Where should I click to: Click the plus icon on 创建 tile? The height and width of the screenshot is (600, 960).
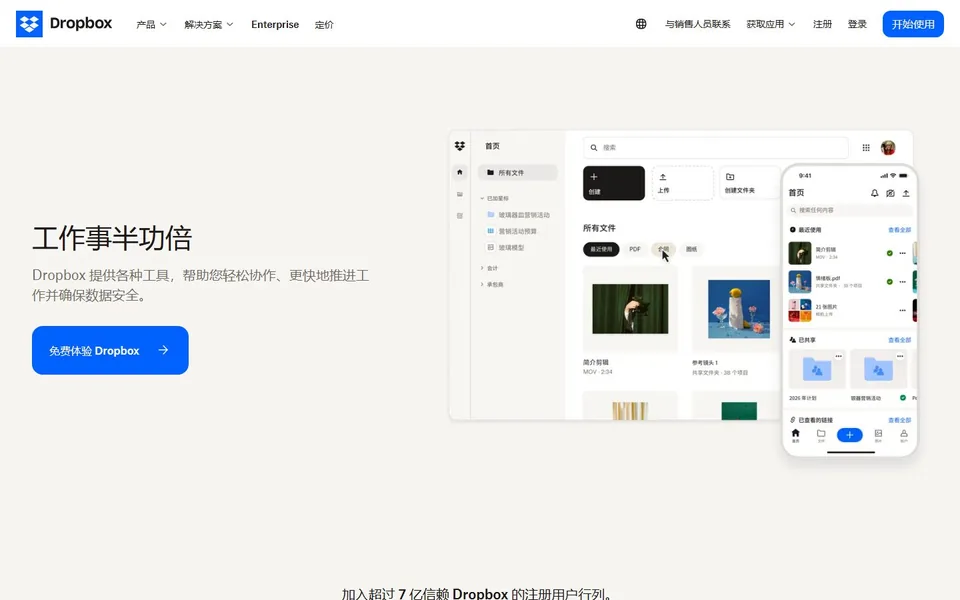point(593,176)
